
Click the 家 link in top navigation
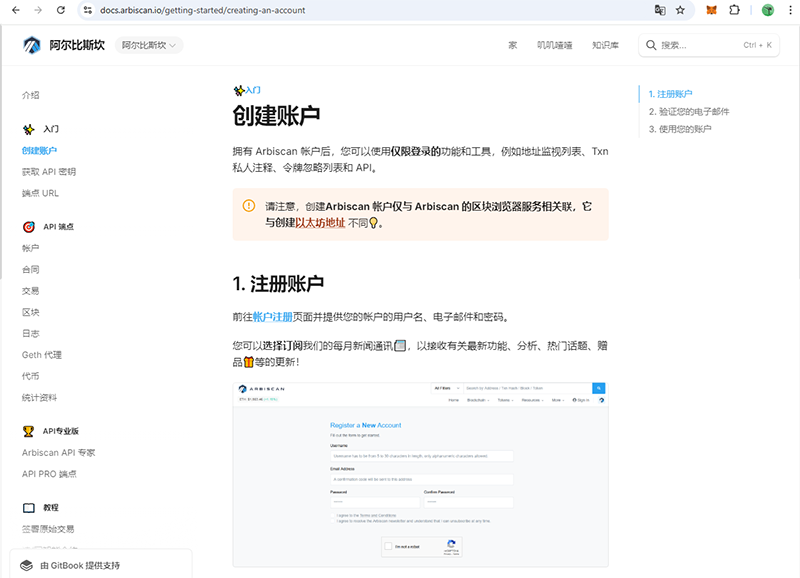pos(513,45)
